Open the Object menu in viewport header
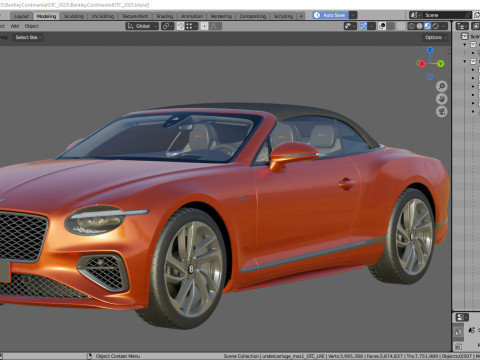Viewport: 480px width, 360px height. [32, 26]
